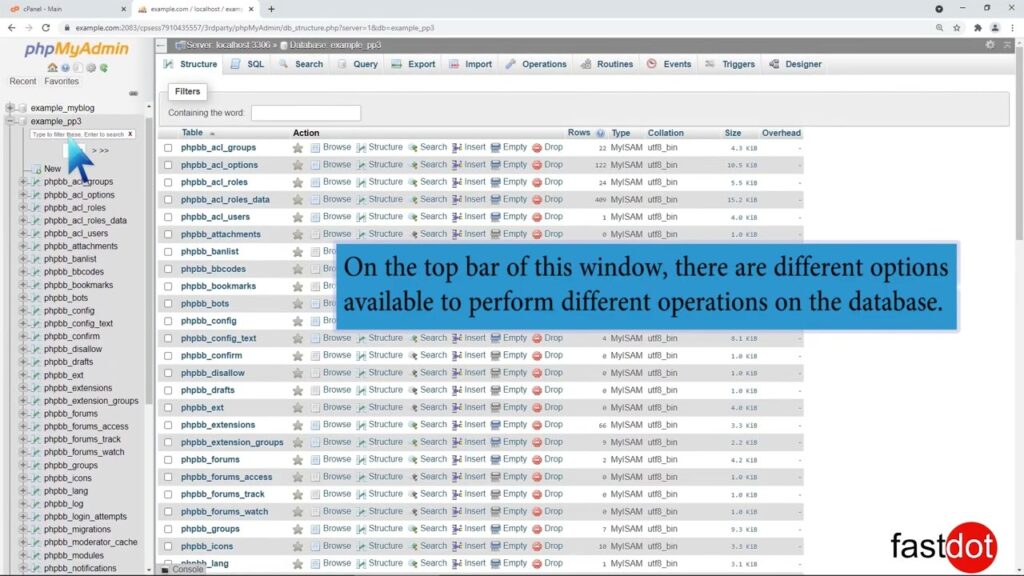Screen dimensions: 1024x576
Task: Expand the example_myblog database node
Action: [10, 107]
